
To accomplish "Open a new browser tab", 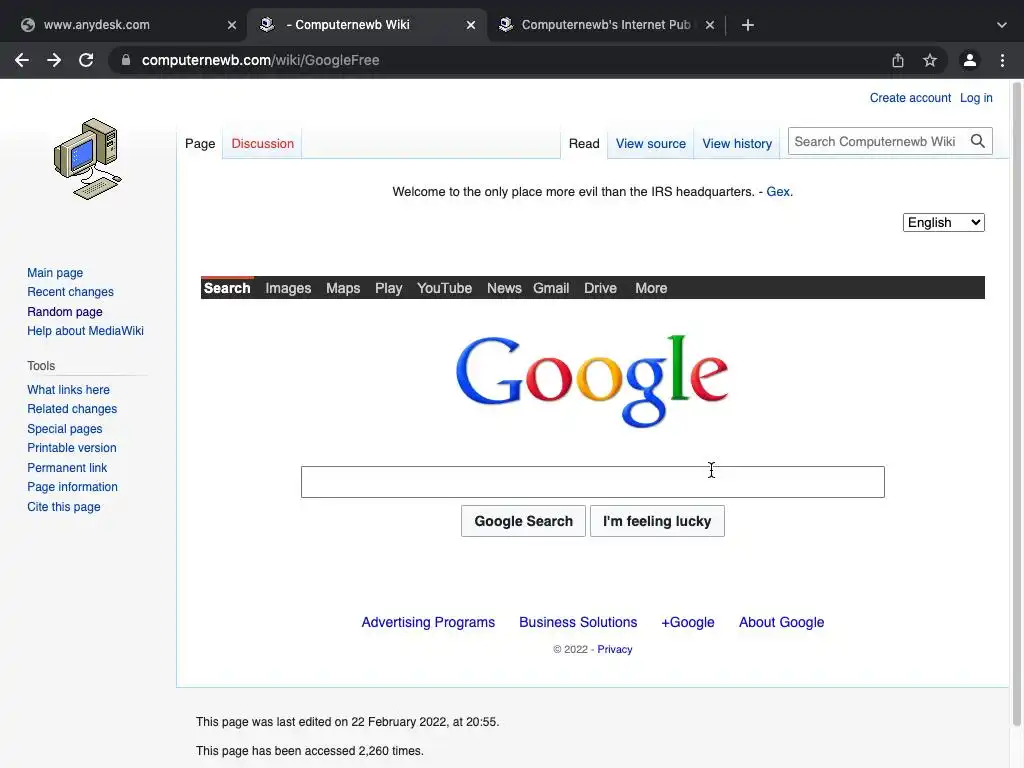I will pos(748,25).
